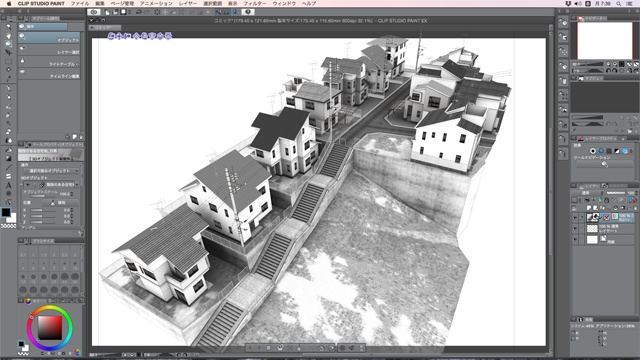This screenshot has width=640, height=360.
Task: Select the black main color in toolbar
Action: [6, 212]
